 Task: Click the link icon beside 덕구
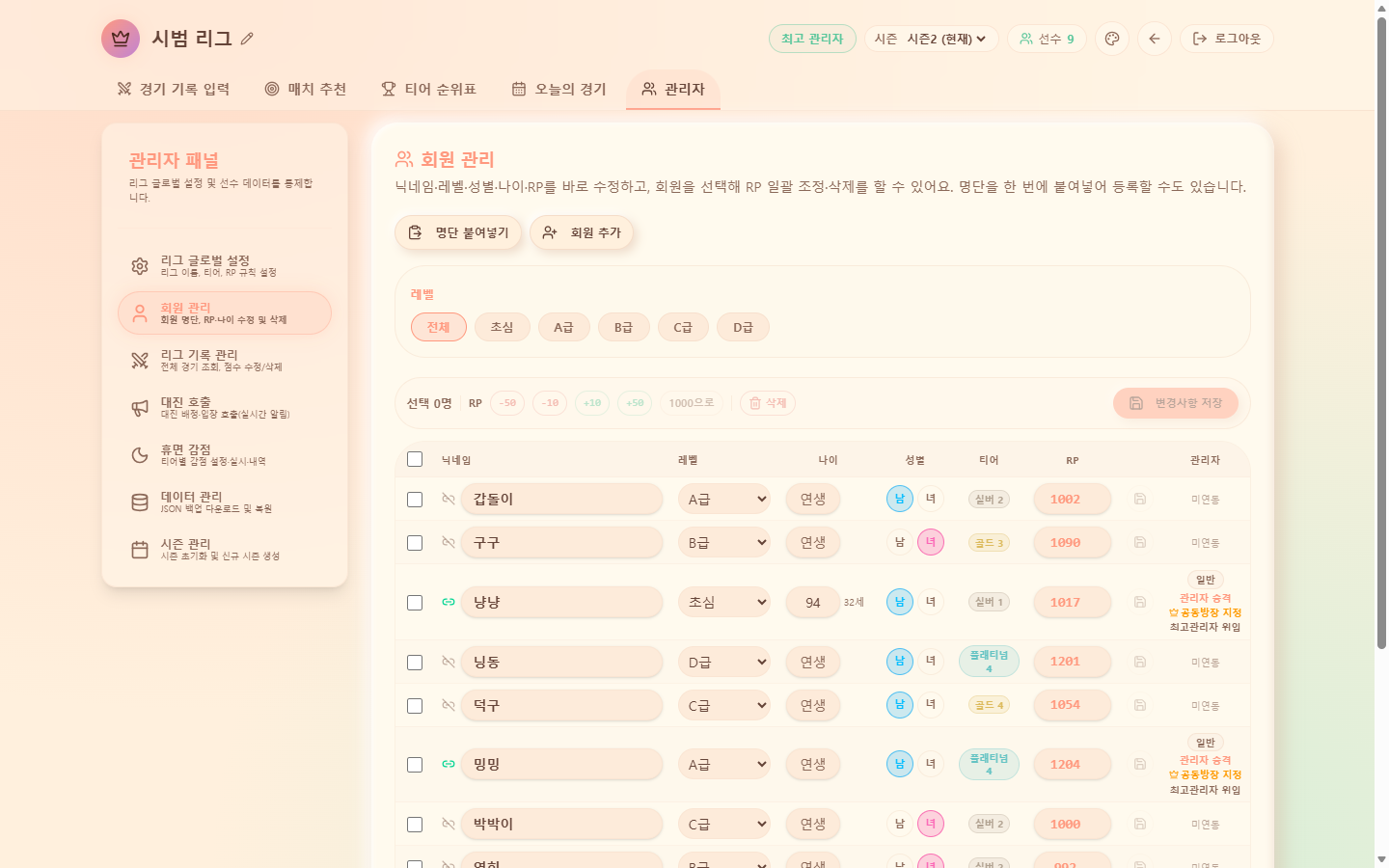pyautogui.click(x=449, y=705)
